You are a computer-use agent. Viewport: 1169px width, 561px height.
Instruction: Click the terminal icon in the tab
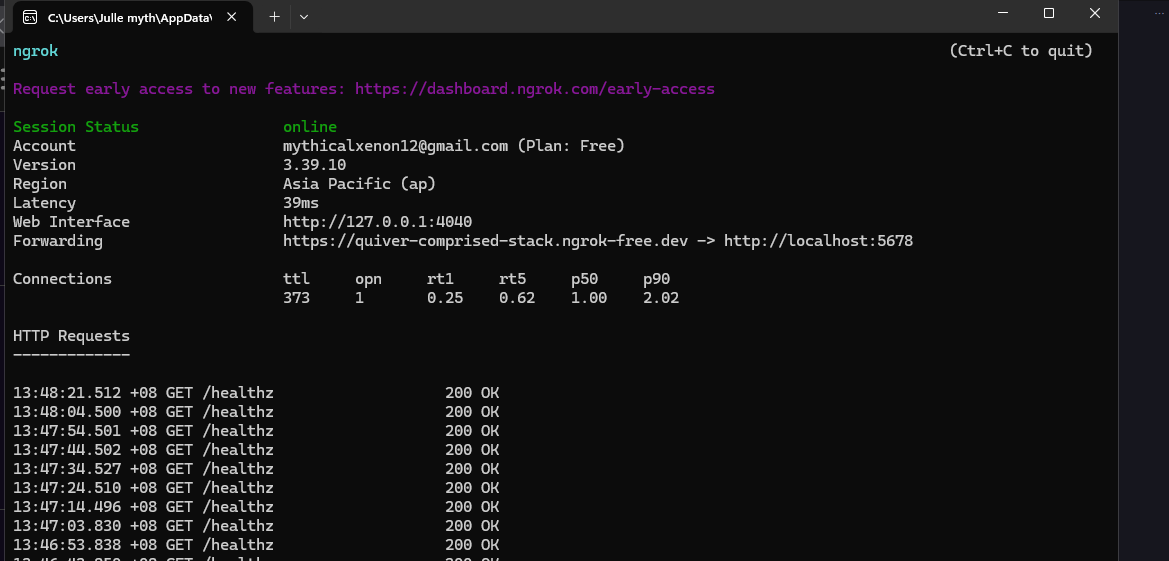pos(30,17)
